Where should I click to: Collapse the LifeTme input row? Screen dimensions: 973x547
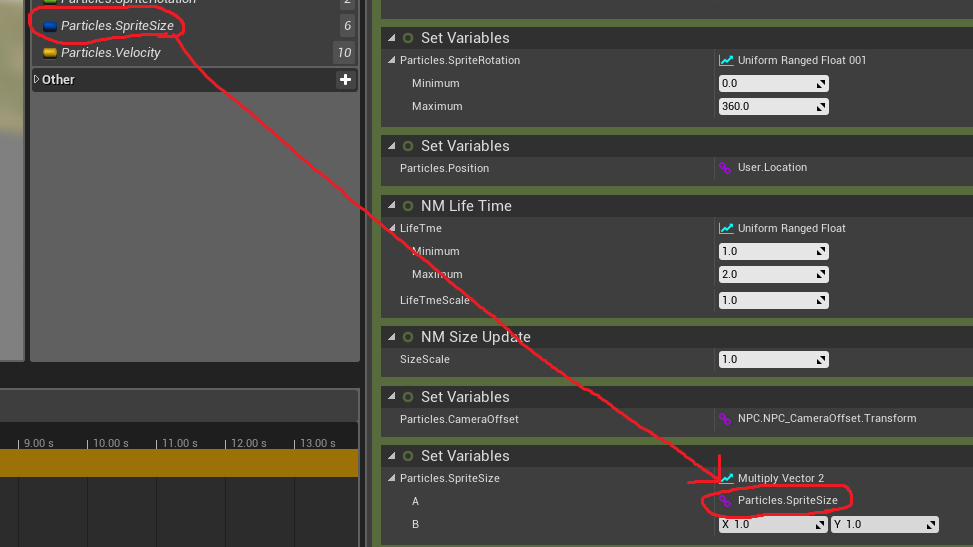click(392, 228)
